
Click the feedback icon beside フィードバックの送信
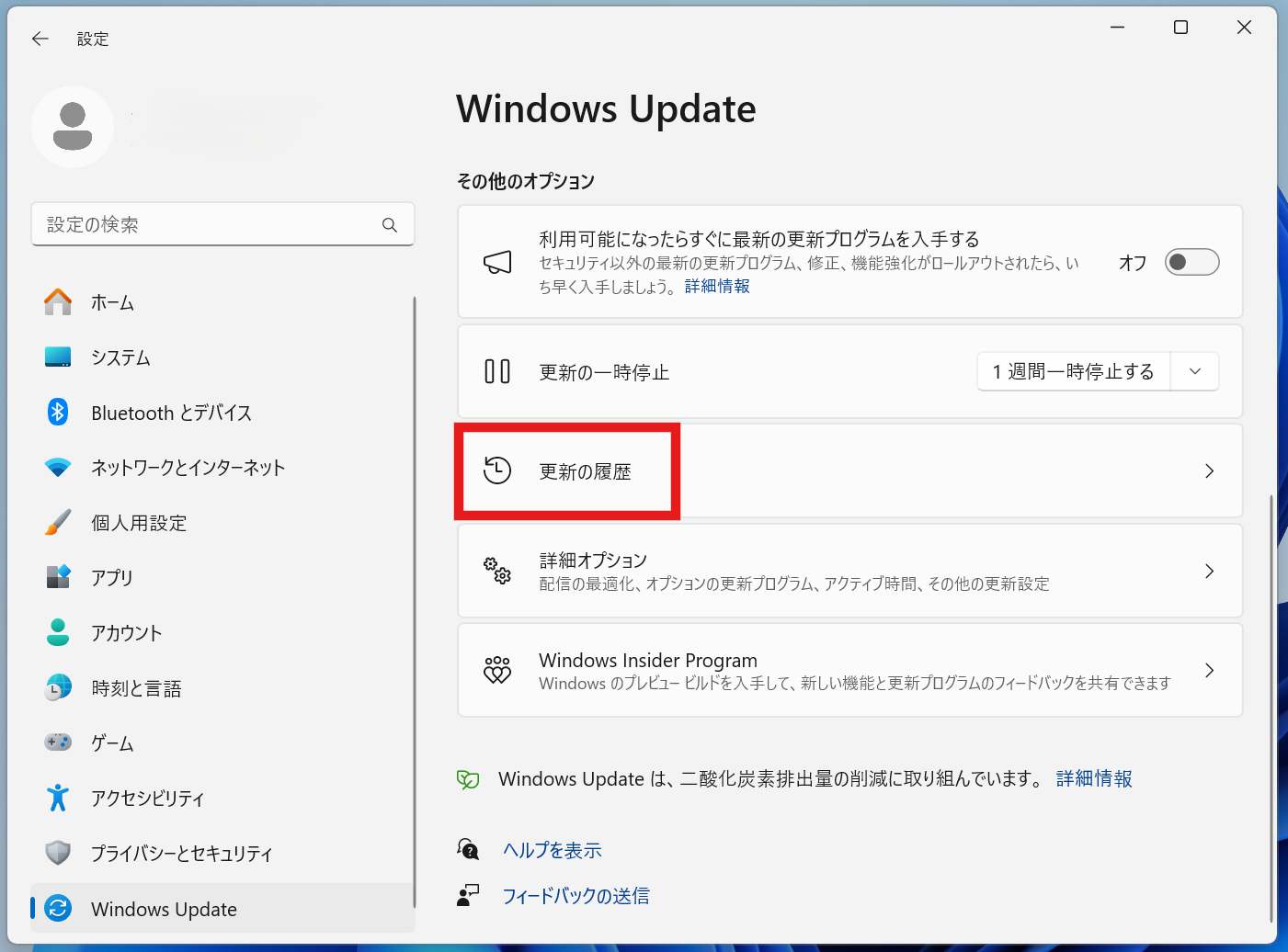468,895
